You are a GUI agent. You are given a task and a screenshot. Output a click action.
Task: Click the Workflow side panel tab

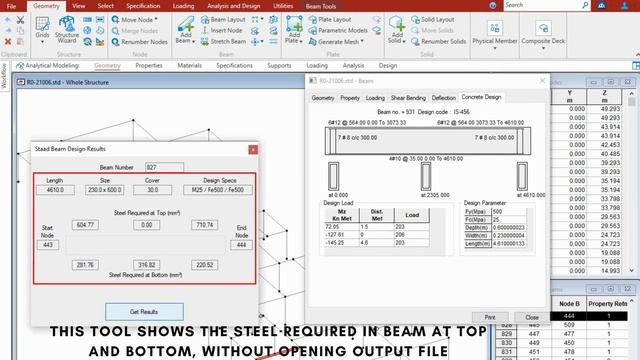tap(4, 76)
